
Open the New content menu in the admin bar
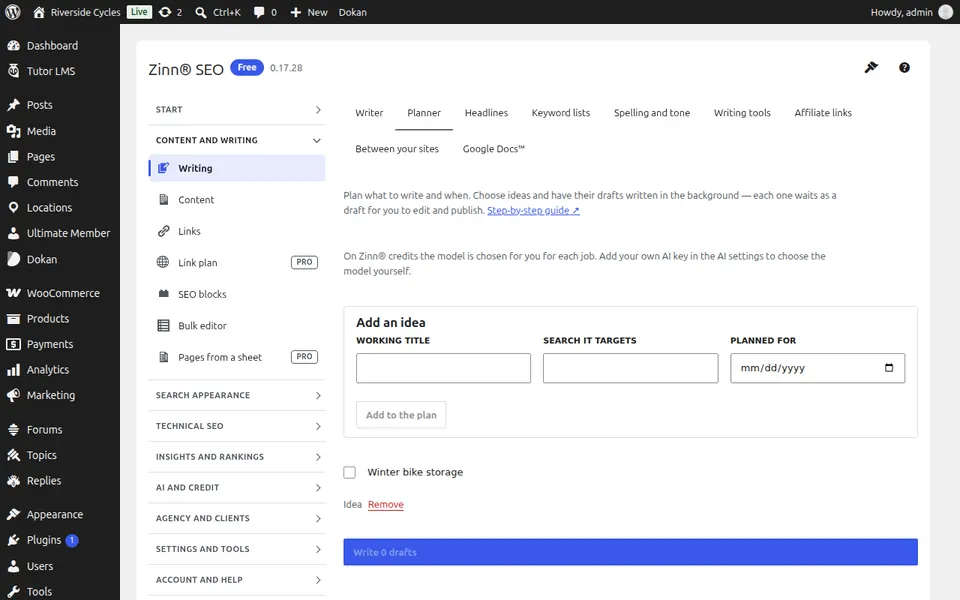309,12
